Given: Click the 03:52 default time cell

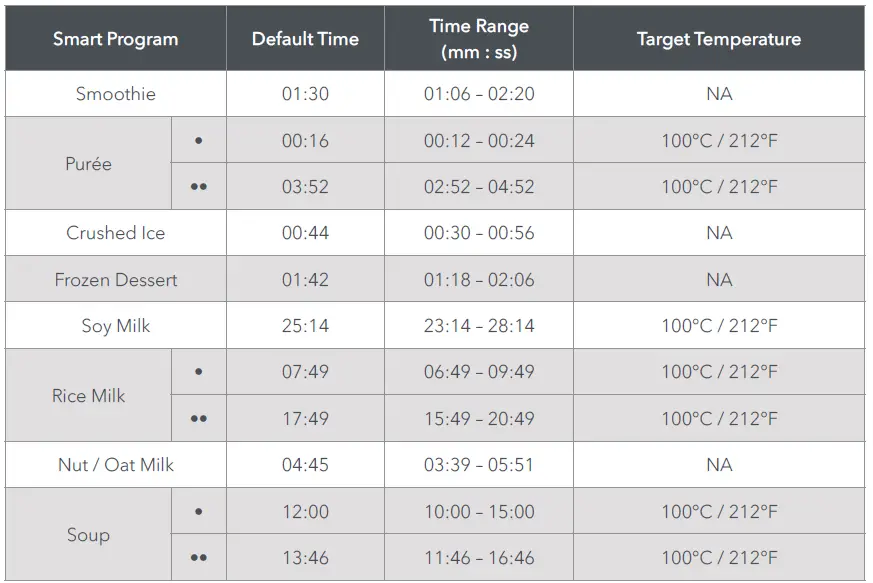Looking at the screenshot, I should tap(305, 187).
